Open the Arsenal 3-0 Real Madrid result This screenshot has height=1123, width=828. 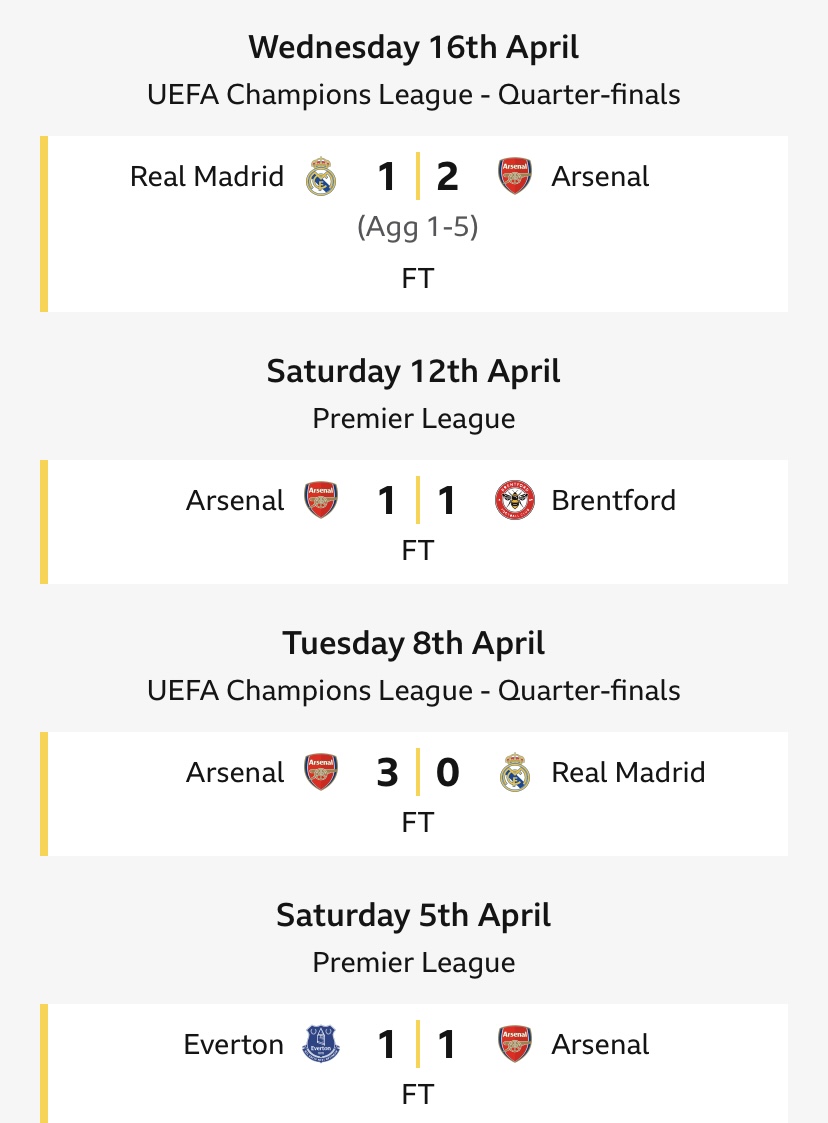[x=414, y=794]
